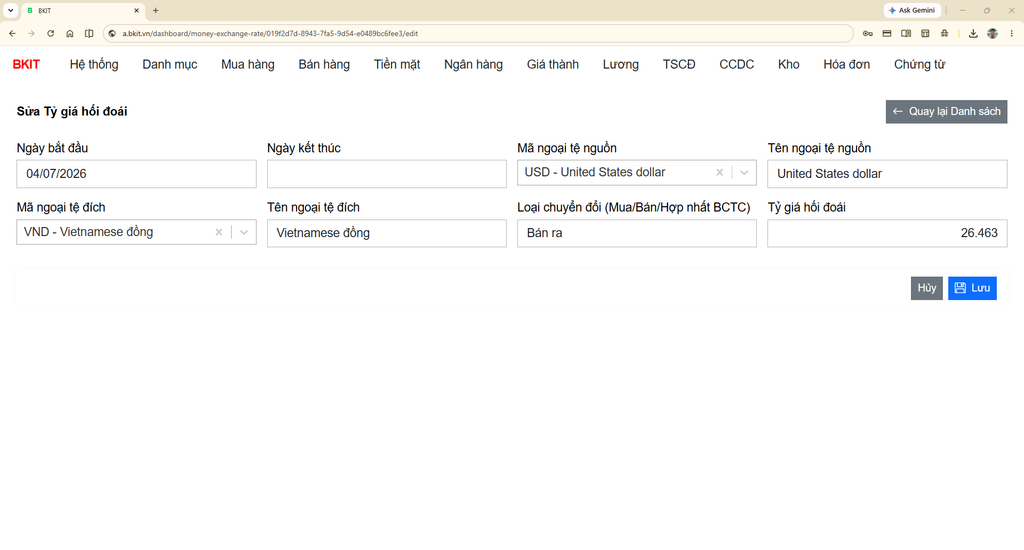This screenshot has width=1024, height=550.
Task: Open browser profile avatar
Action: 993,33
